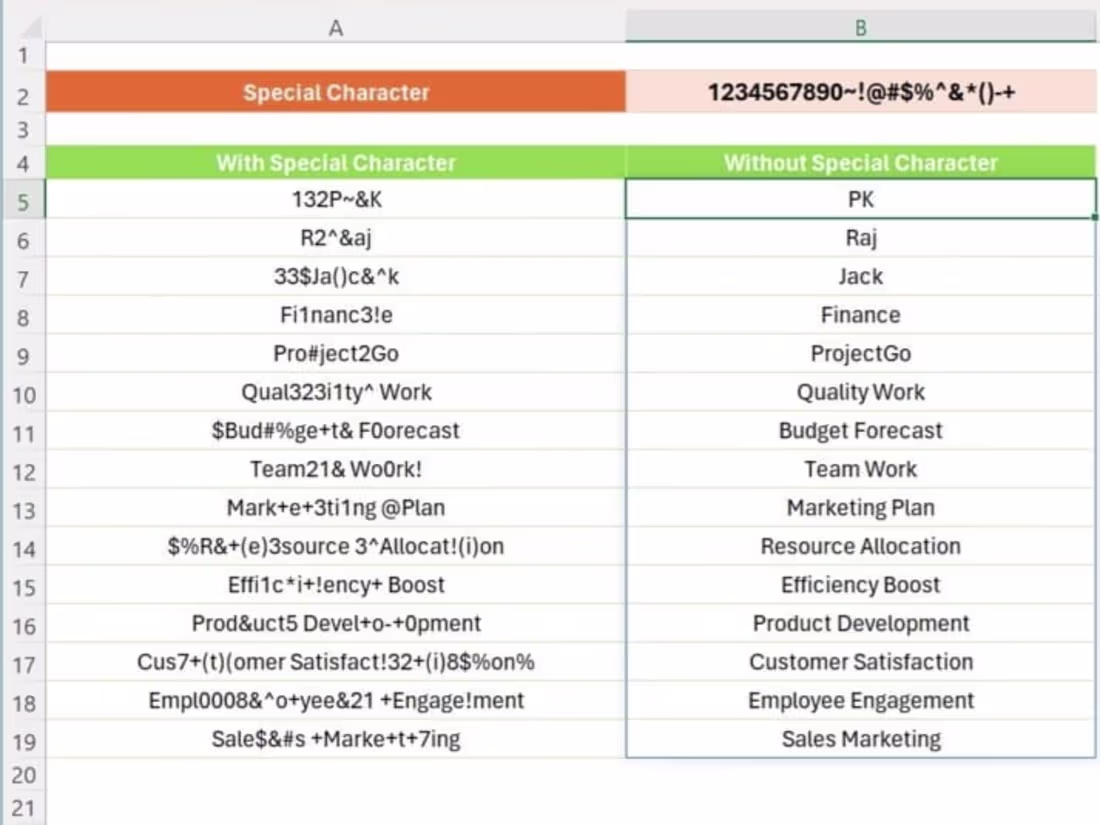
Task: Select row 5 header
Action: pyautogui.click(x=24, y=201)
